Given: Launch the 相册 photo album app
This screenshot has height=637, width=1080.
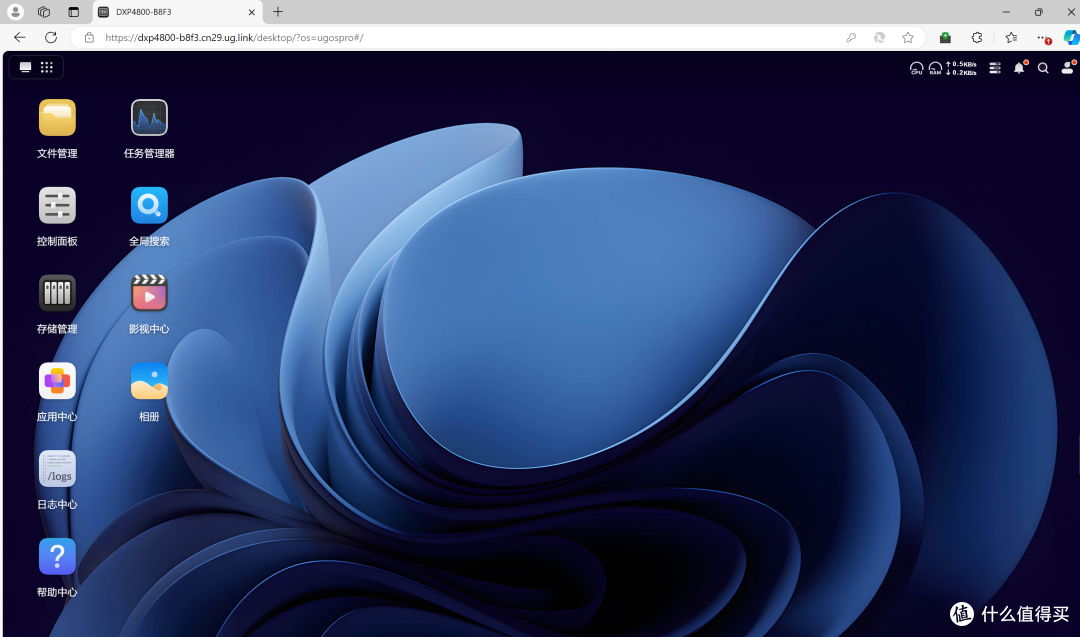Looking at the screenshot, I should click(x=149, y=381).
